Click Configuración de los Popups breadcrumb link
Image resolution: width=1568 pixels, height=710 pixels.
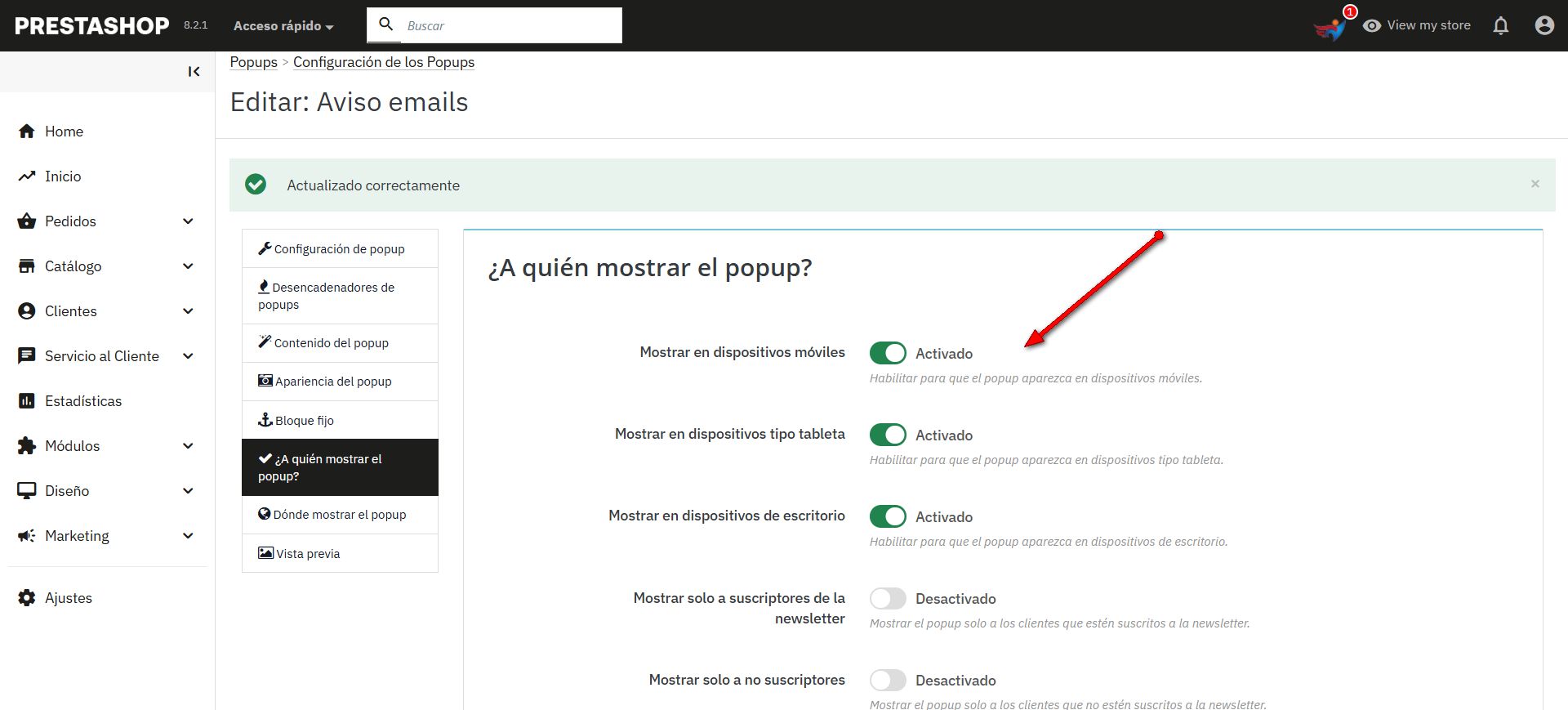(384, 62)
